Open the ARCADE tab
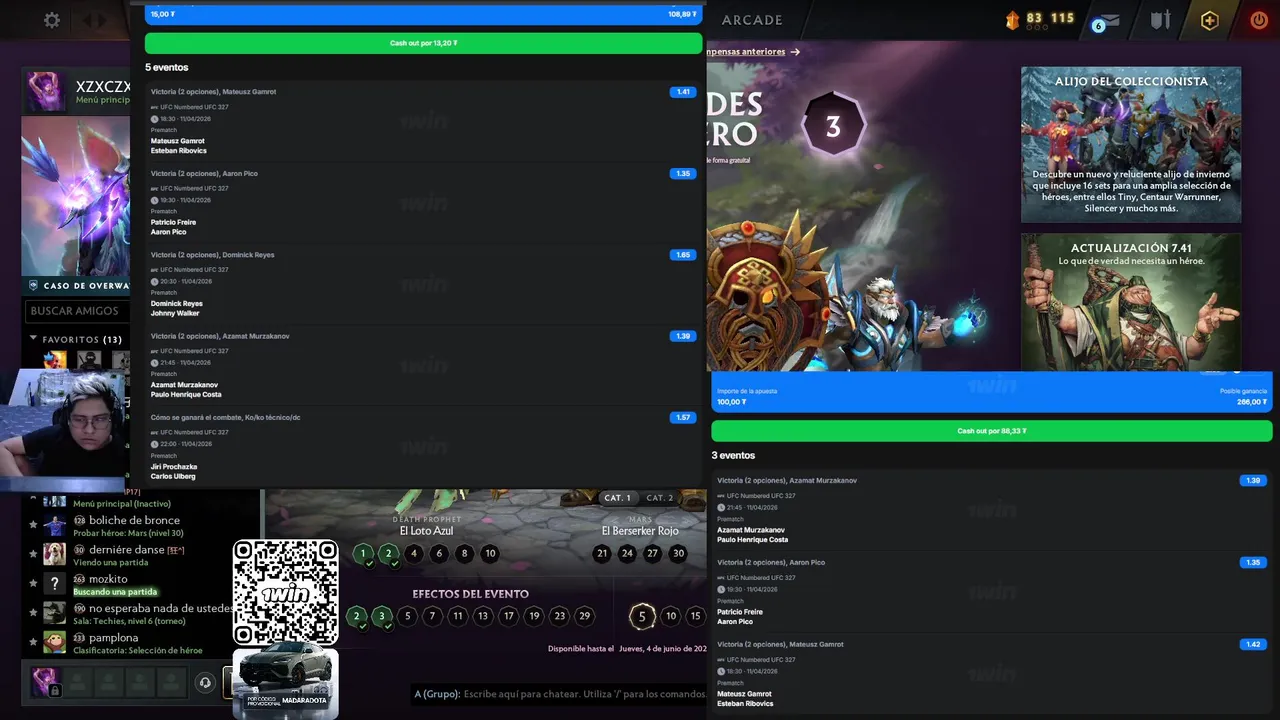The width and height of the screenshot is (1280, 720). pos(752,20)
